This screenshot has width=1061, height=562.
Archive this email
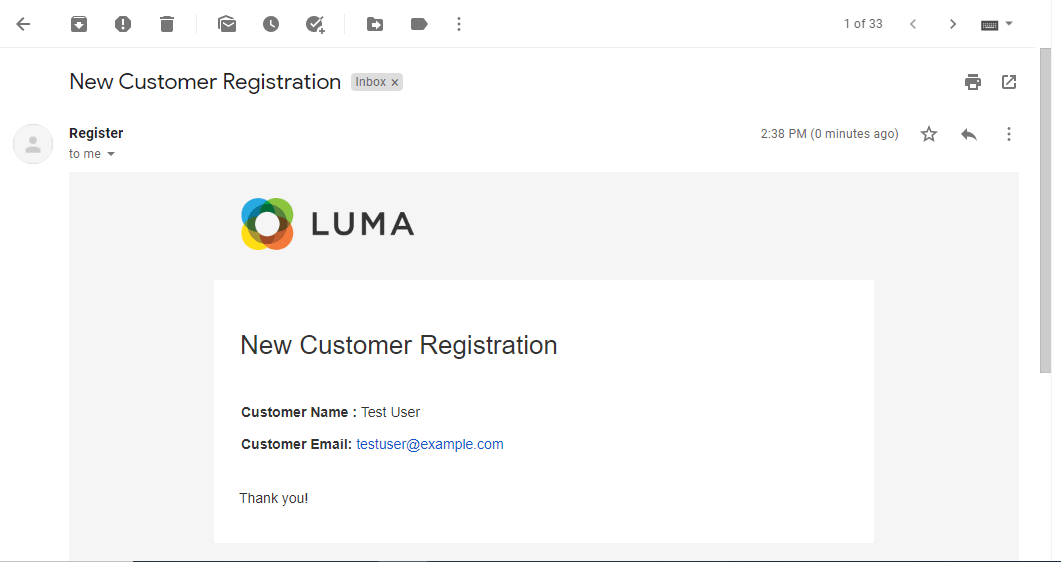tap(79, 24)
